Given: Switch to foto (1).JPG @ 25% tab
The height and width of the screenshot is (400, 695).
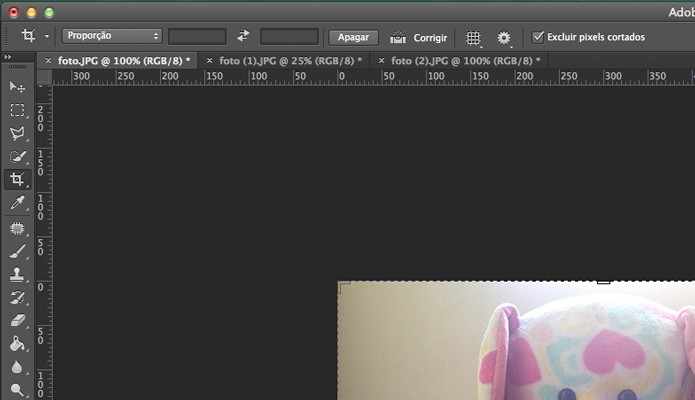Looking at the screenshot, I should (x=290, y=61).
